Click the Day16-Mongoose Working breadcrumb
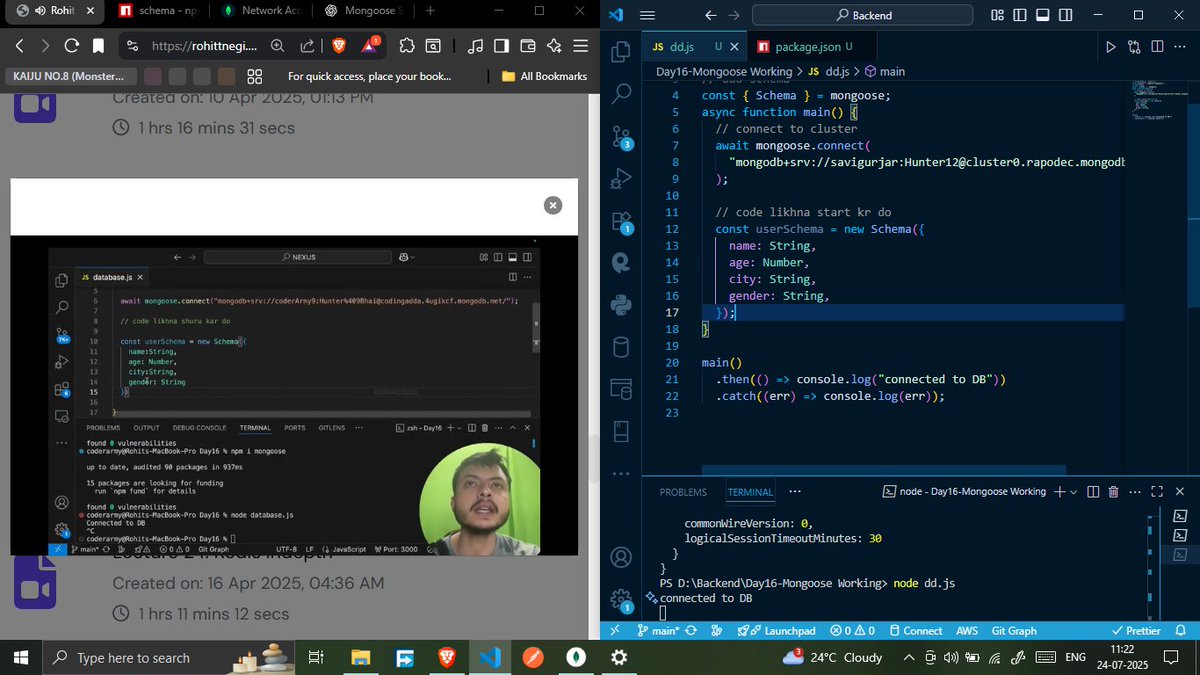Viewport: 1200px width, 675px height. (x=724, y=72)
